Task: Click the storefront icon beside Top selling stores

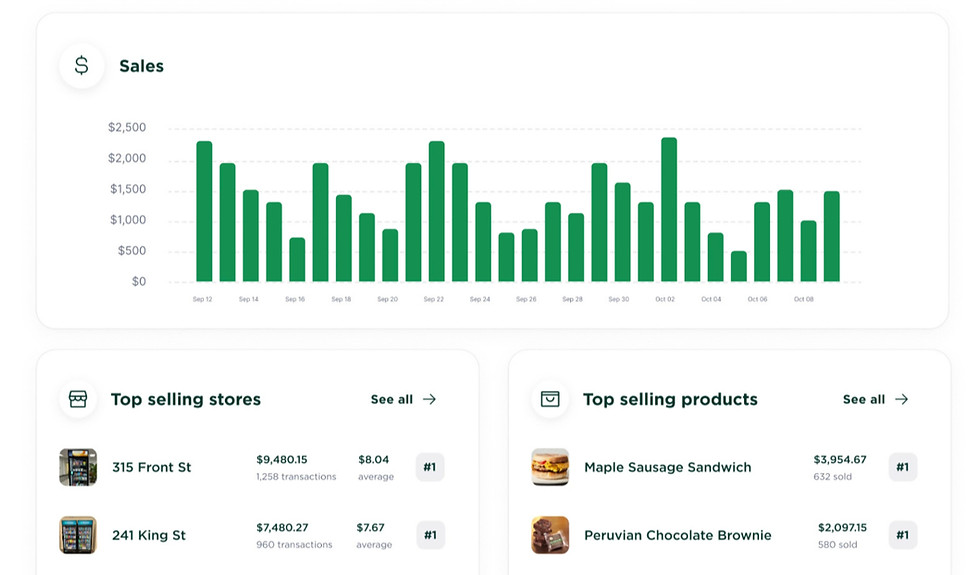Action: [78, 399]
